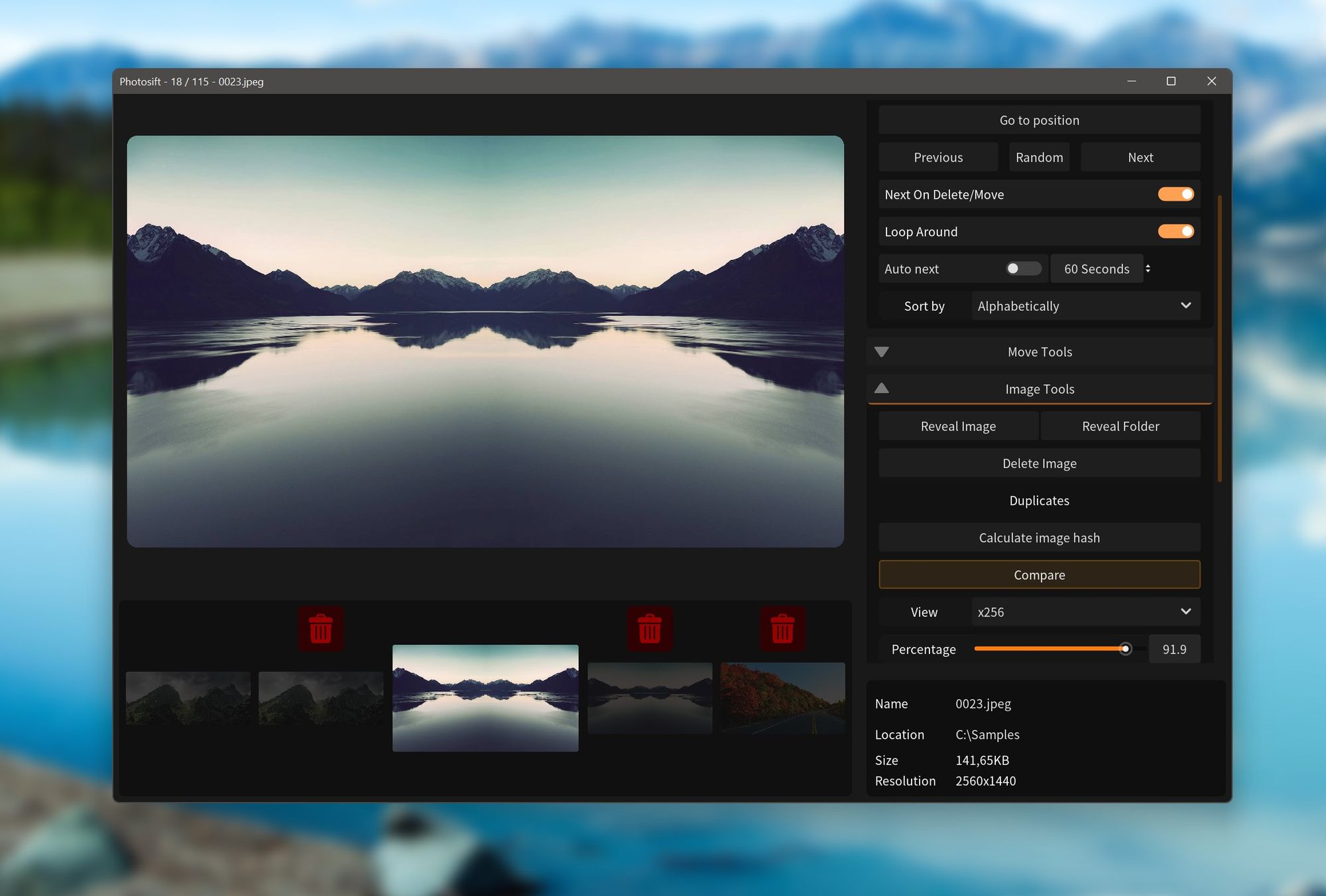Select first dark mountain thumbnail
Image resolution: width=1326 pixels, height=896 pixels.
[x=188, y=698]
